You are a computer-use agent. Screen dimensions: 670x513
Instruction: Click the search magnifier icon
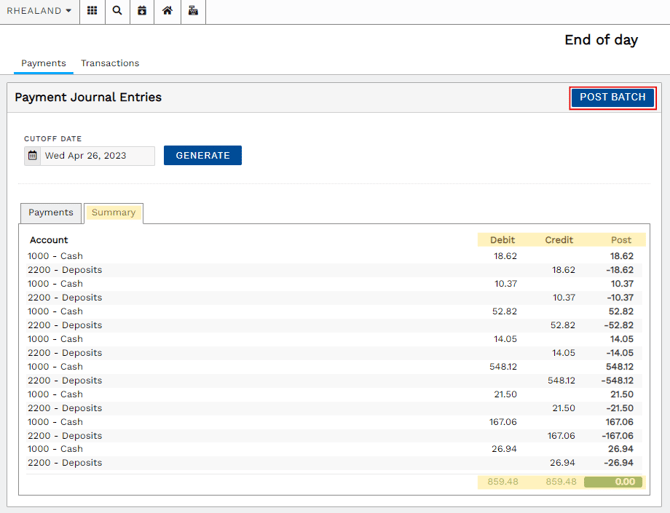pyautogui.click(x=117, y=11)
